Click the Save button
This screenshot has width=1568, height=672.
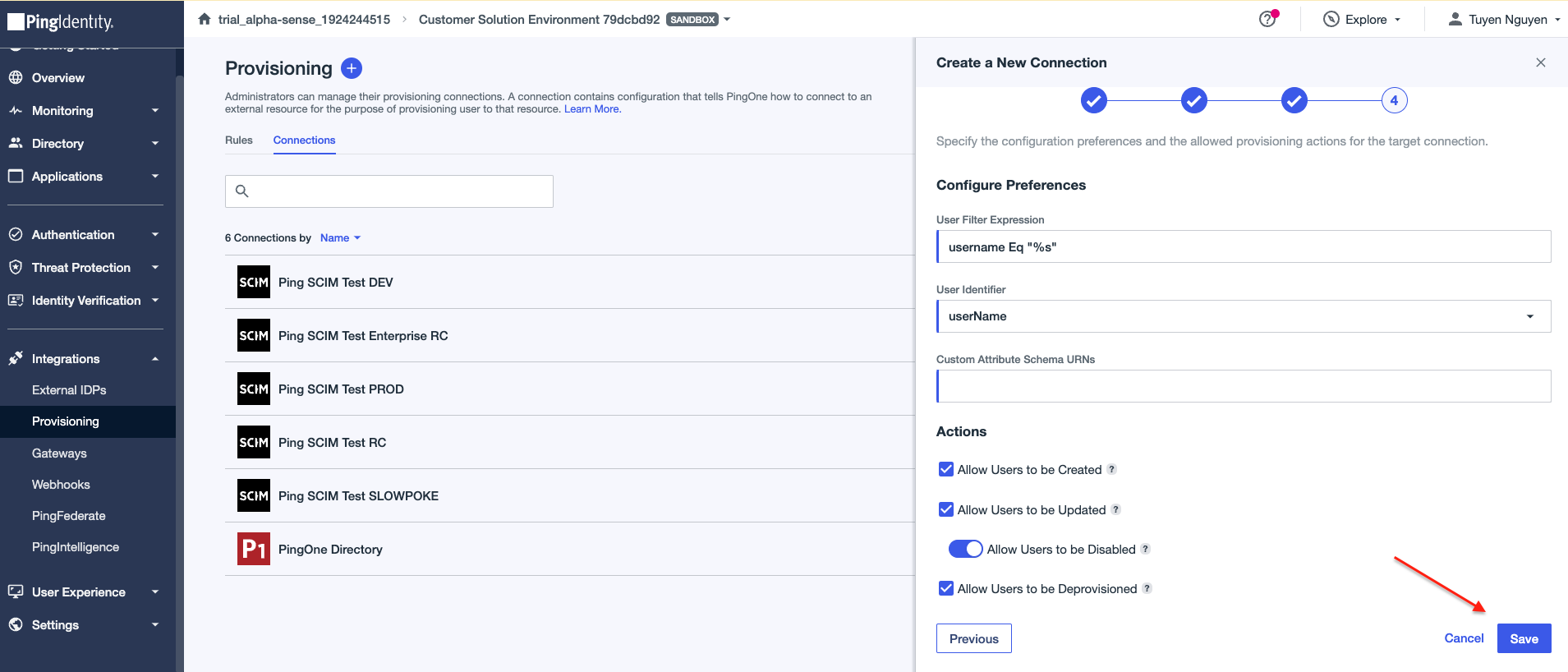(1524, 638)
